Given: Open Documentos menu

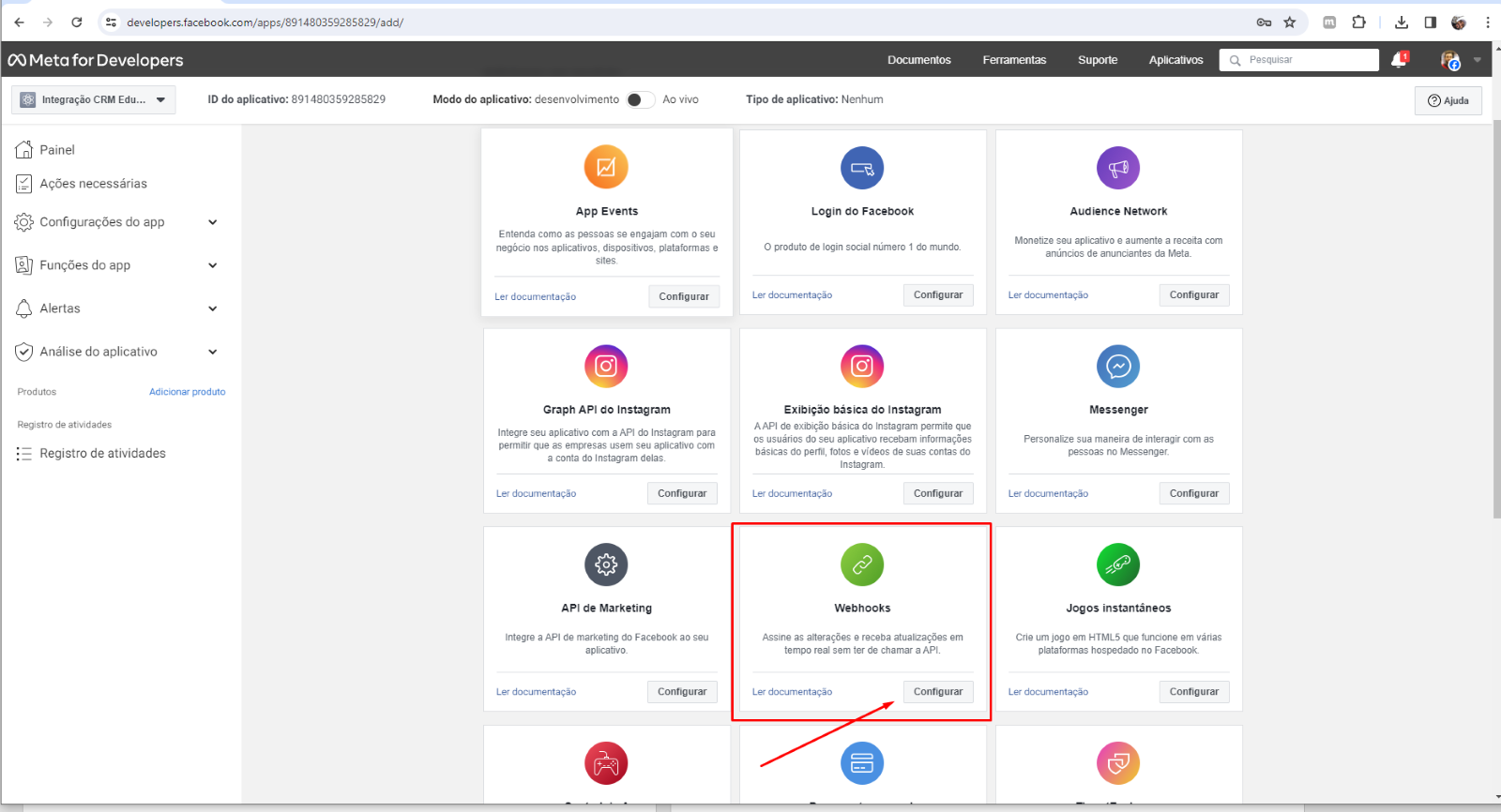Looking at the screenshot, I should tap(919, 60).
